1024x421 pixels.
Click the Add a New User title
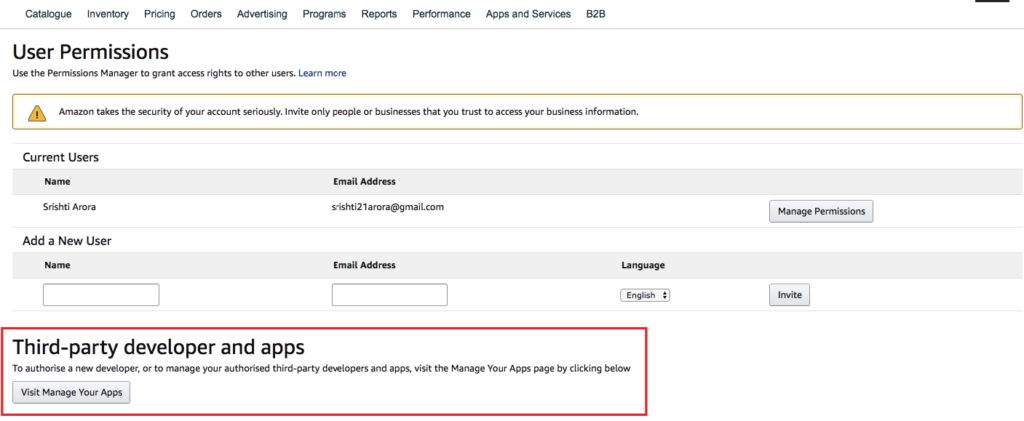pyautogui.click(x=67, y=241)
